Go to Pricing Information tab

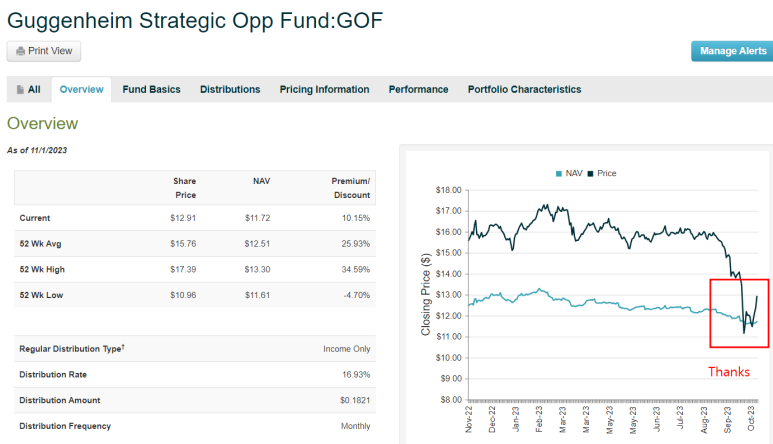pyautogui.click(x=324, y=90)
